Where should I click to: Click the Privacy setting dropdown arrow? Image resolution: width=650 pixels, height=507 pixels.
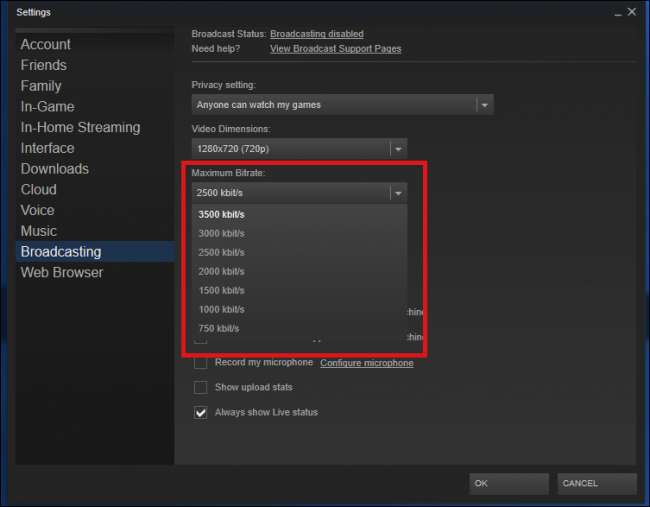(484, 105)
